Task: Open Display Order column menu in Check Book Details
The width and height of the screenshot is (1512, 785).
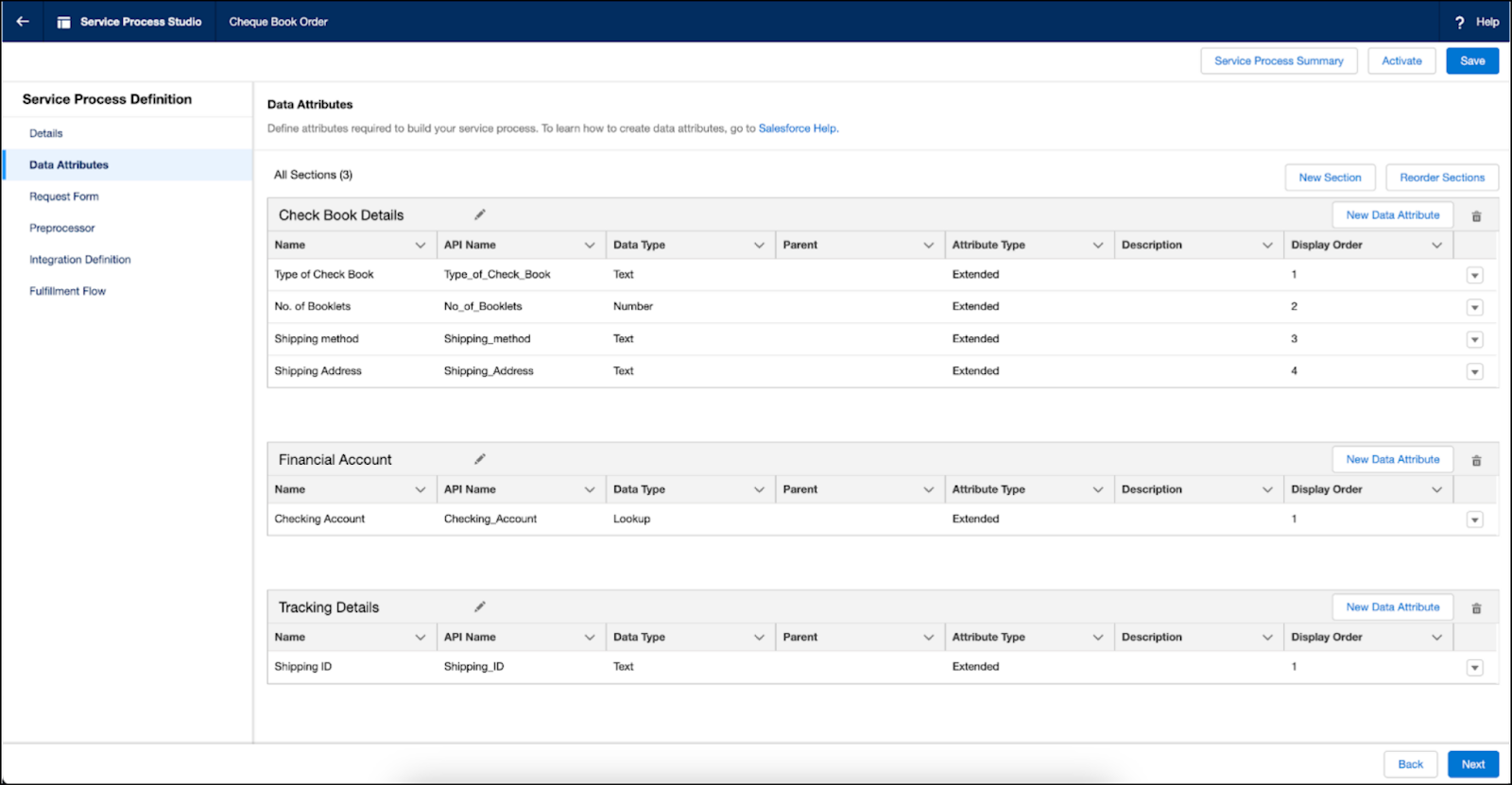Action: [1436, 246]
